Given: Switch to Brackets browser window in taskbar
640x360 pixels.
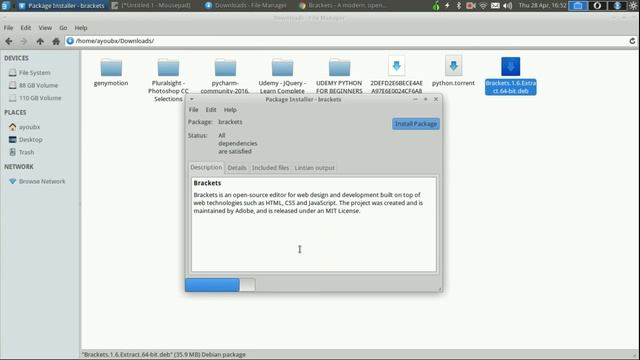Looking at the screenshot, I should tap(342, 6).
